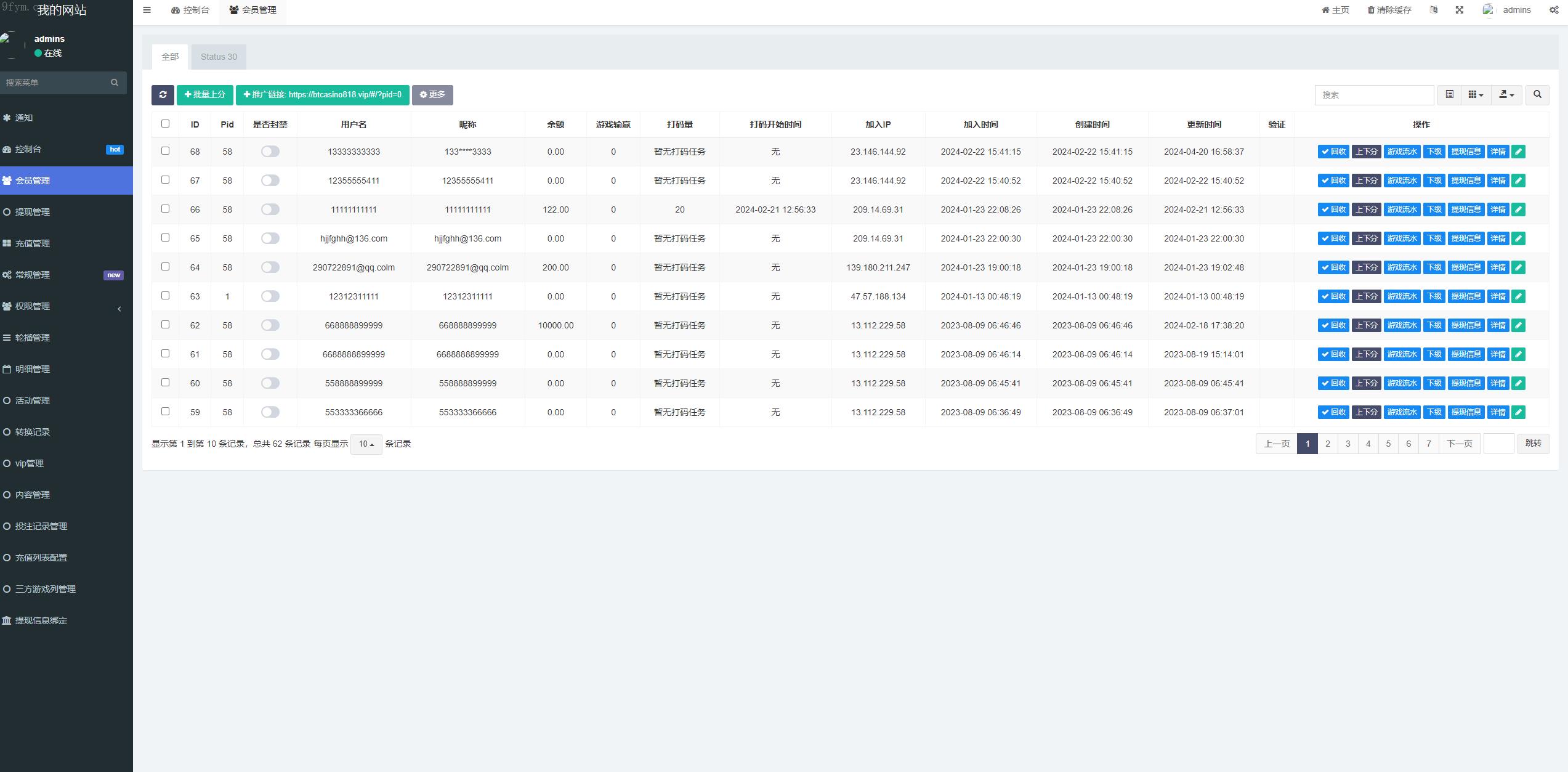The width and height of the screenshot is (1568, 772).
Task: Toggle ban switch for user 13333333333
Action: [x=270, y=152]
